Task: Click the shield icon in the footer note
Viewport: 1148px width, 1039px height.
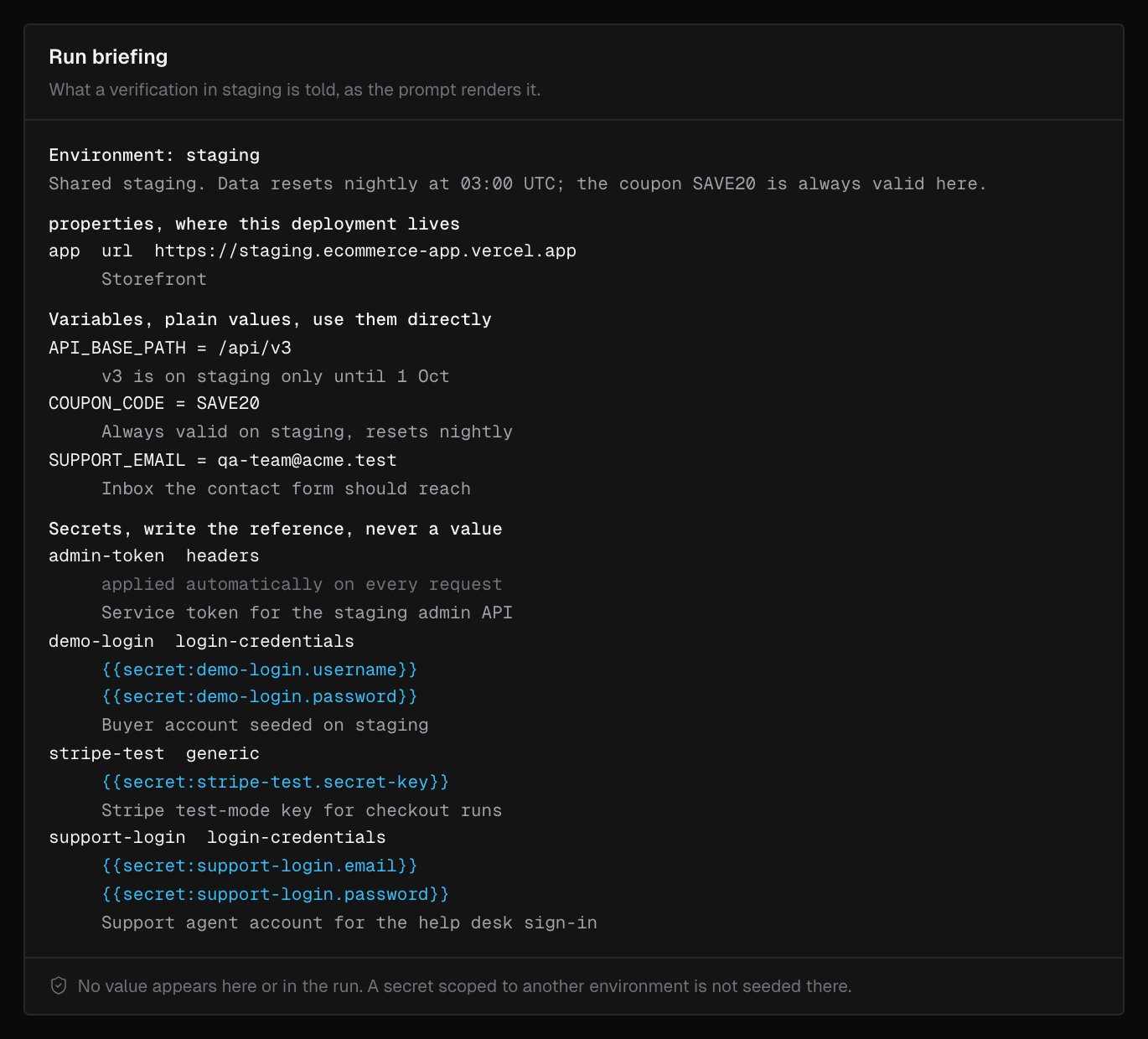Action: pyautogui.click(x=59, y=985)
